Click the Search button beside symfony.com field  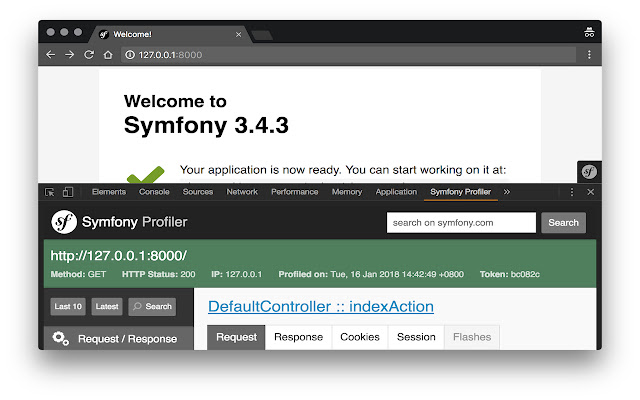563,222
